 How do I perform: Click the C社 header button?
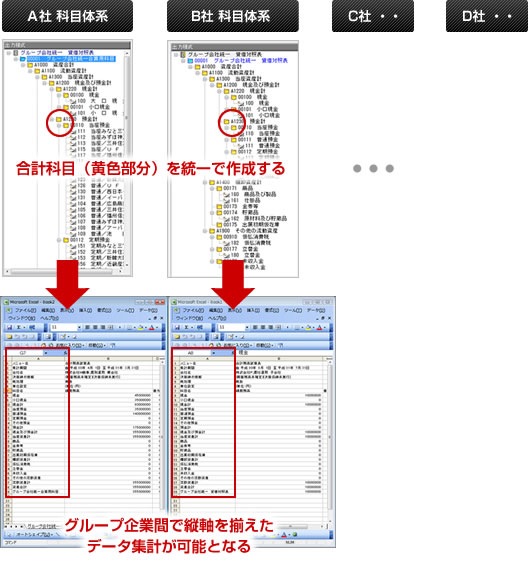point(373,16)
